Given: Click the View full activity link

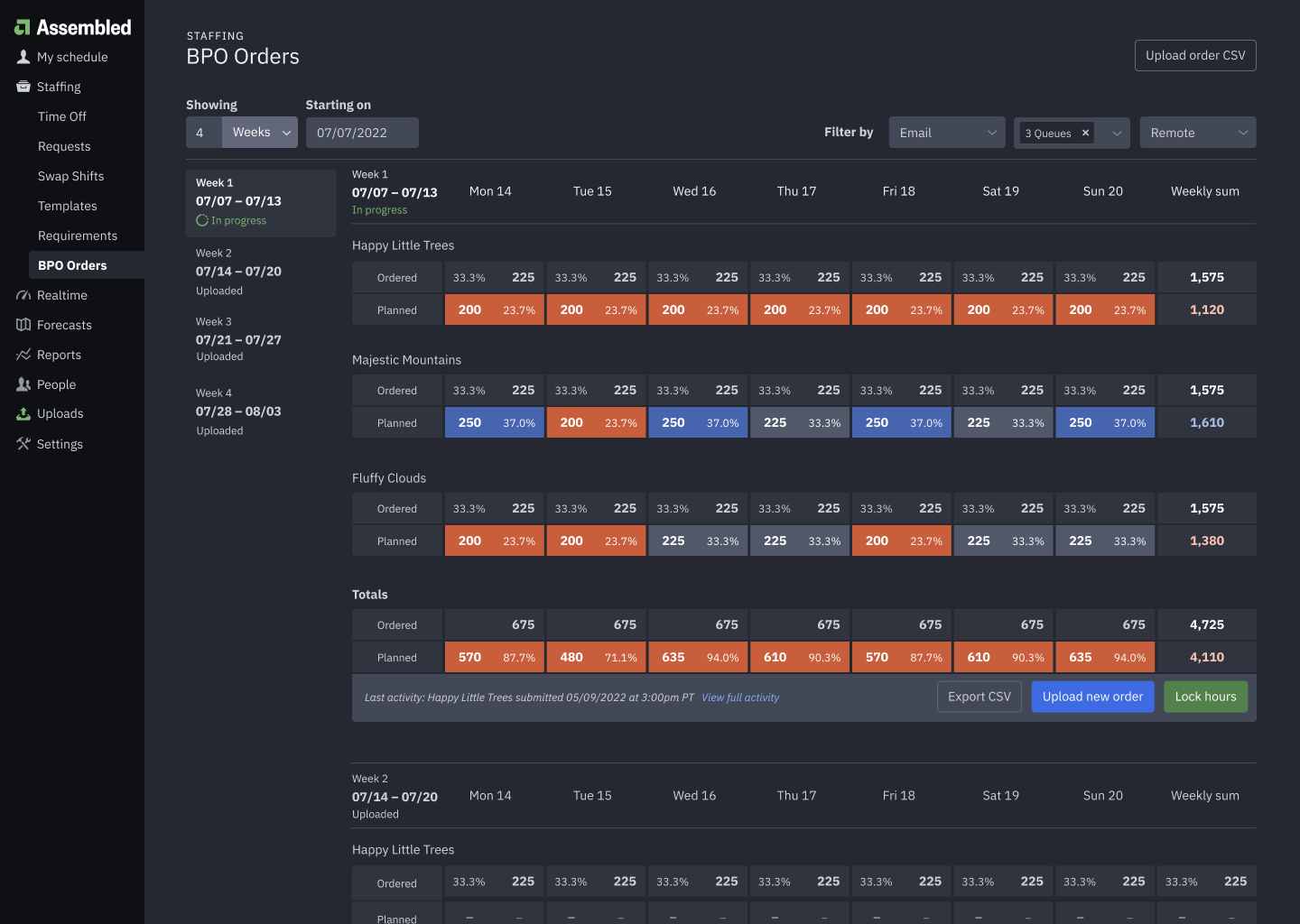Looking at the screenshot, I should pyautogui.click(x=740, y=698).
